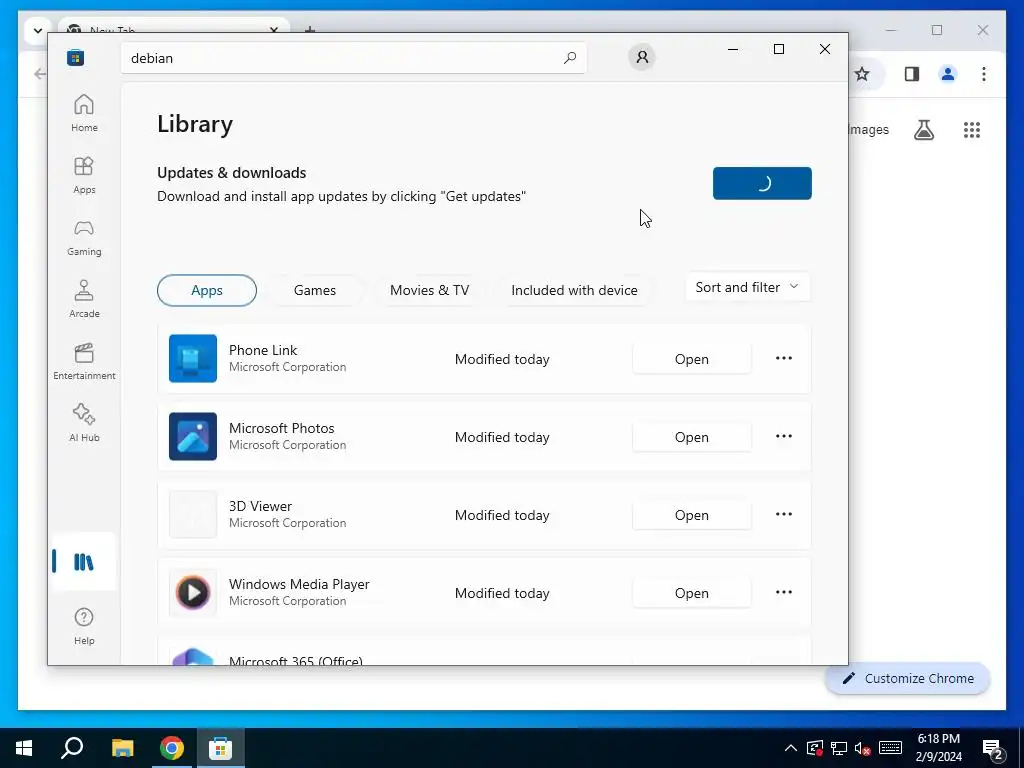Click Images link in Chrome page
1024x768 pixels.
point(869,129)
